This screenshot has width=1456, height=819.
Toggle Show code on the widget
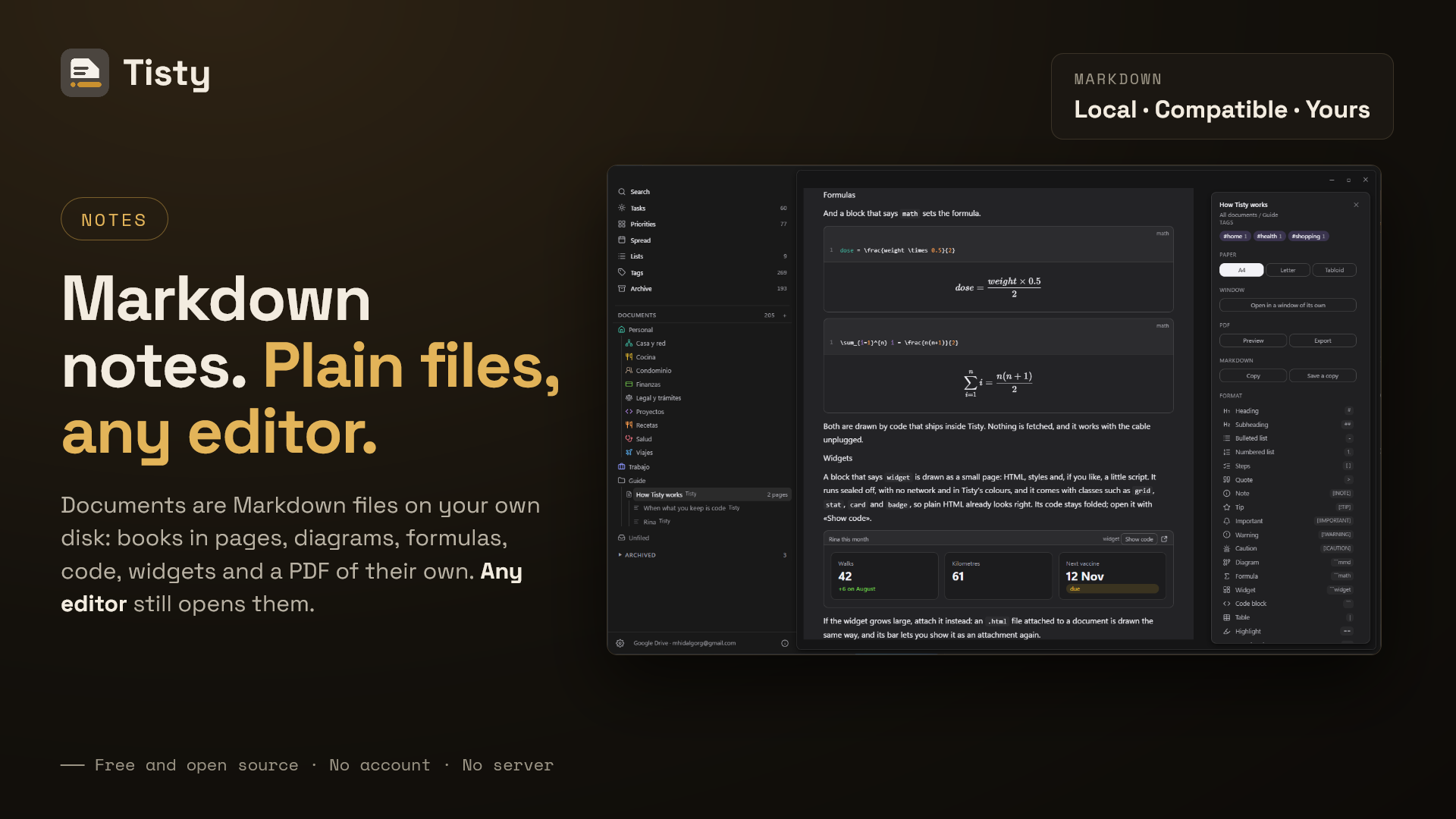pyautogui.click(x=1139, y=539)
